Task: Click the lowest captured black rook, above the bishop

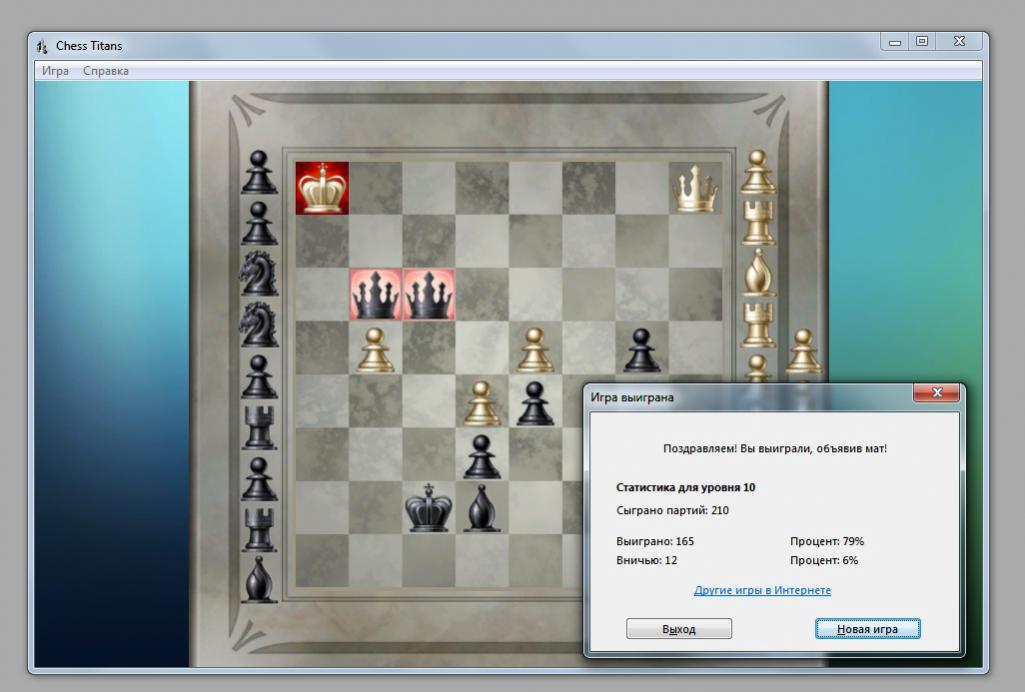Action: 259,529
